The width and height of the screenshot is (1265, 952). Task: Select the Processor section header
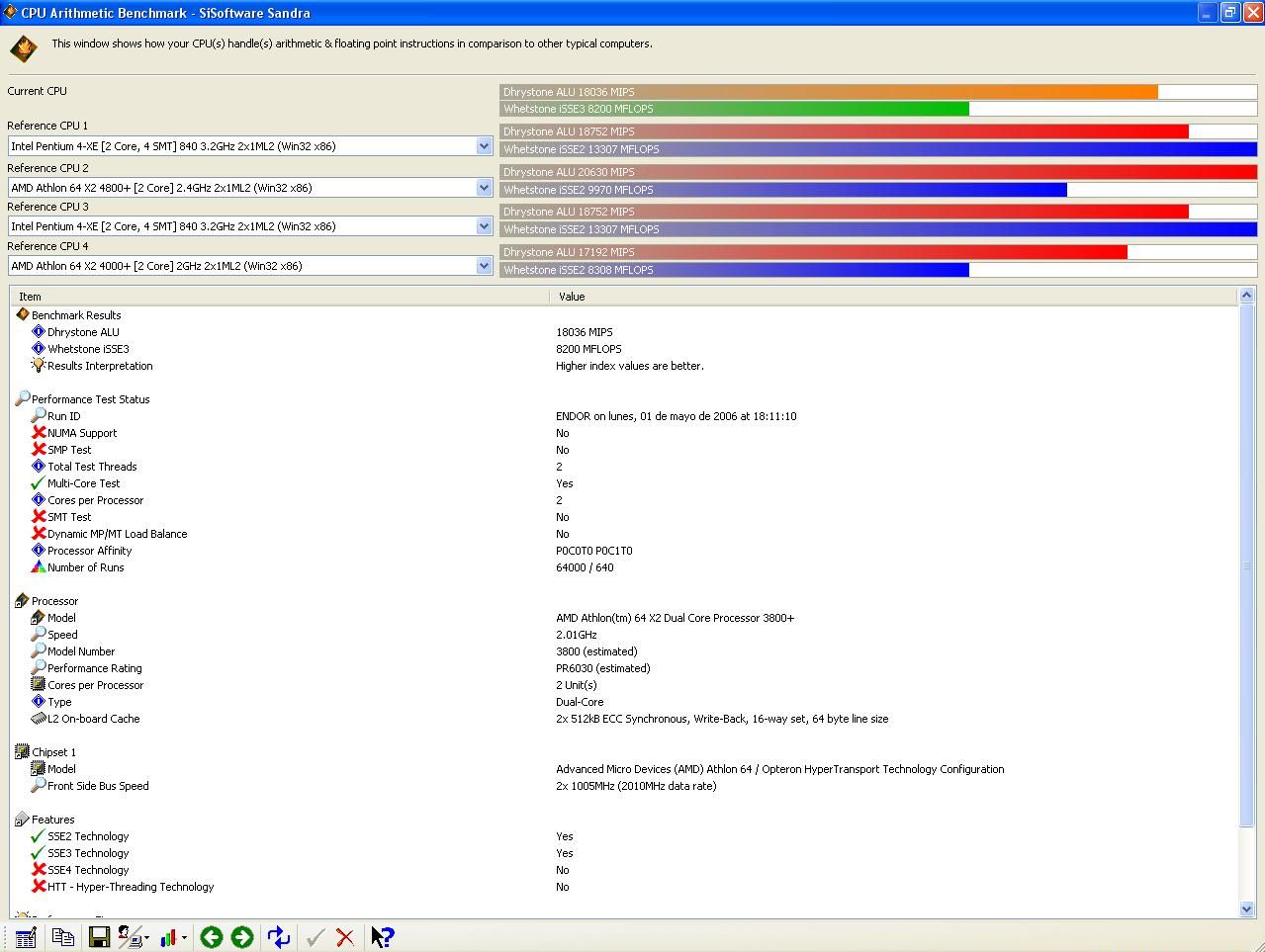(54, 601)
